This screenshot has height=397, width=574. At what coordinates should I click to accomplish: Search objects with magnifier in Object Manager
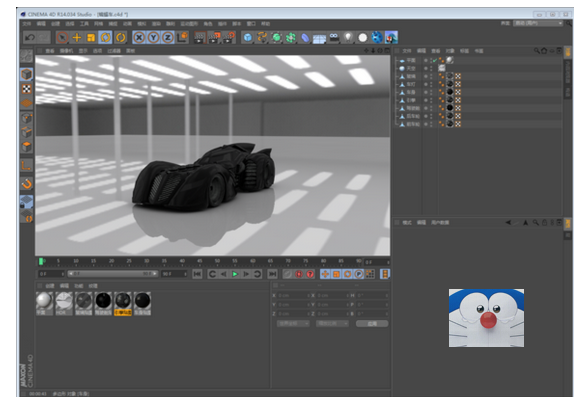537,51
